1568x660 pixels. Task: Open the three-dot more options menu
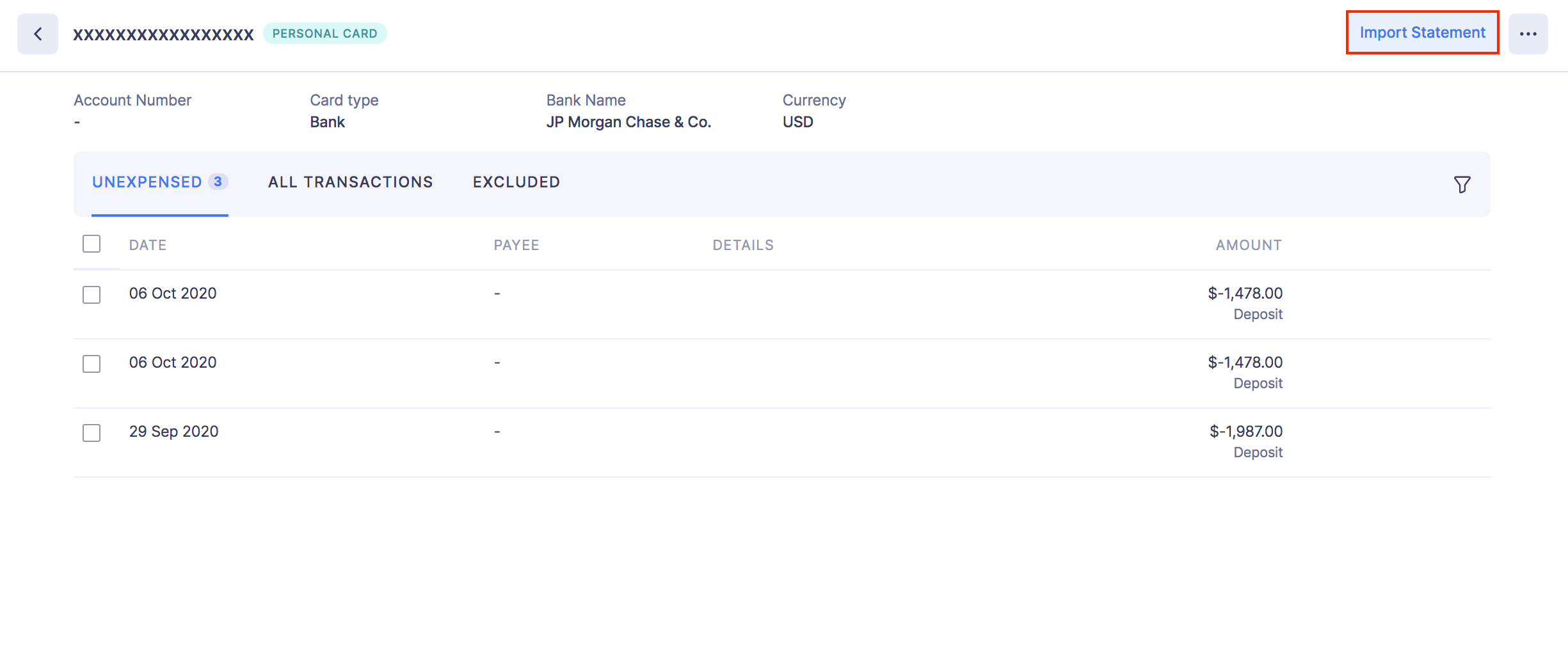click(x=1528, y=34)
